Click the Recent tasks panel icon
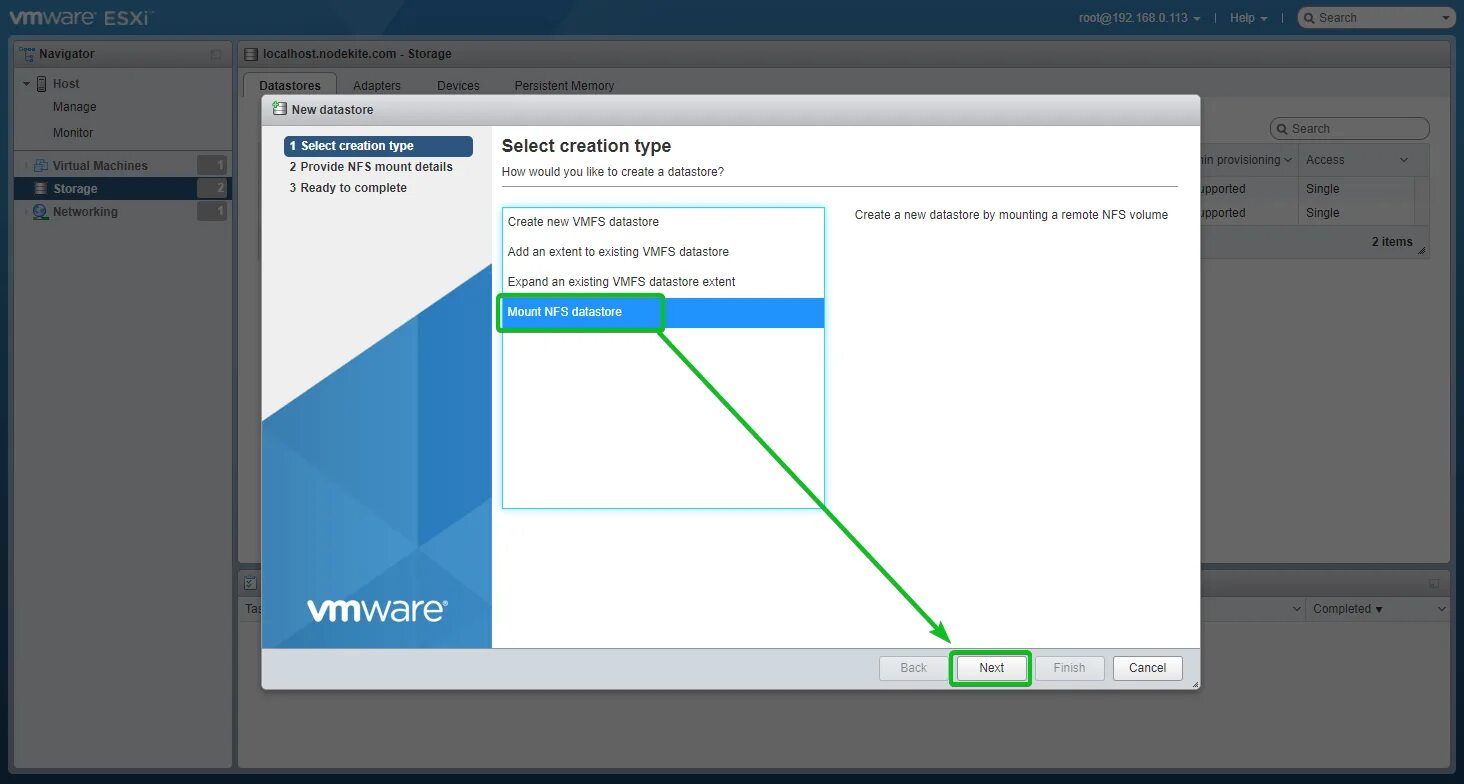The height and width of the screenshot is (784, 1464). [x=251, y=583]
